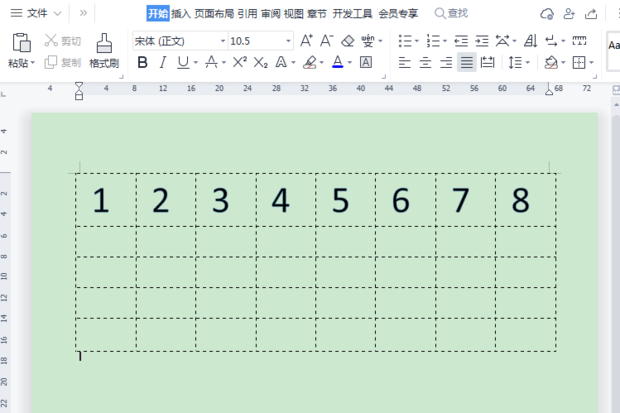Open borders dropdown arrow
The image size is (620, 413).
[591, 63]
